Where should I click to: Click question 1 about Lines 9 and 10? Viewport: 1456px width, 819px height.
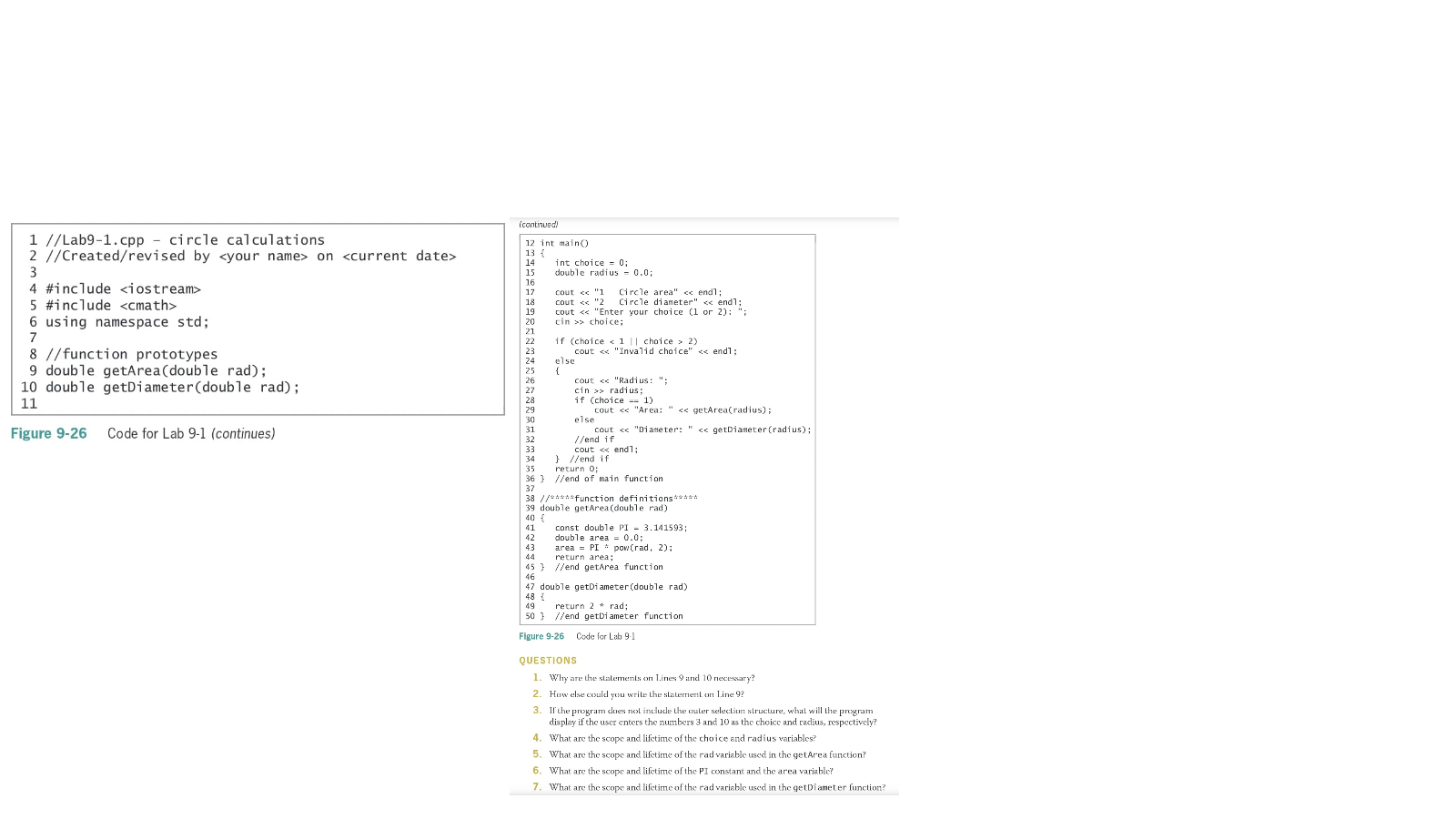[650, 677]
